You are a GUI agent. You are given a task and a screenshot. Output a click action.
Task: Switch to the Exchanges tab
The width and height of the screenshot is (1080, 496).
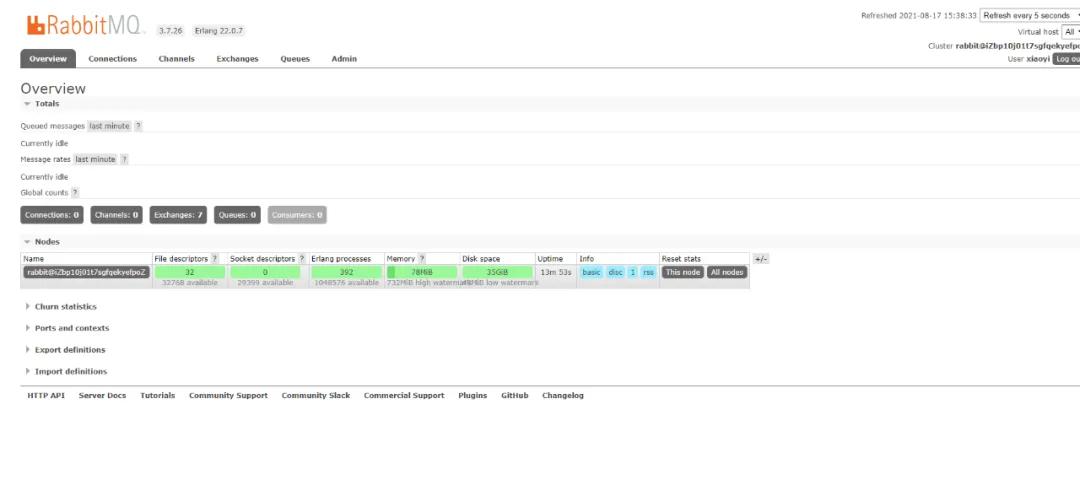237,59
